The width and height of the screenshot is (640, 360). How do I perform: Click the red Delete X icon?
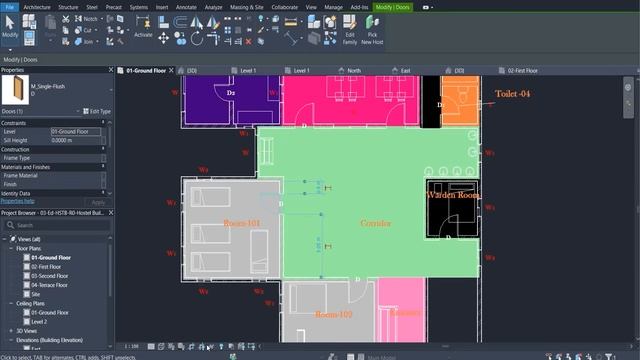(248, 42)
